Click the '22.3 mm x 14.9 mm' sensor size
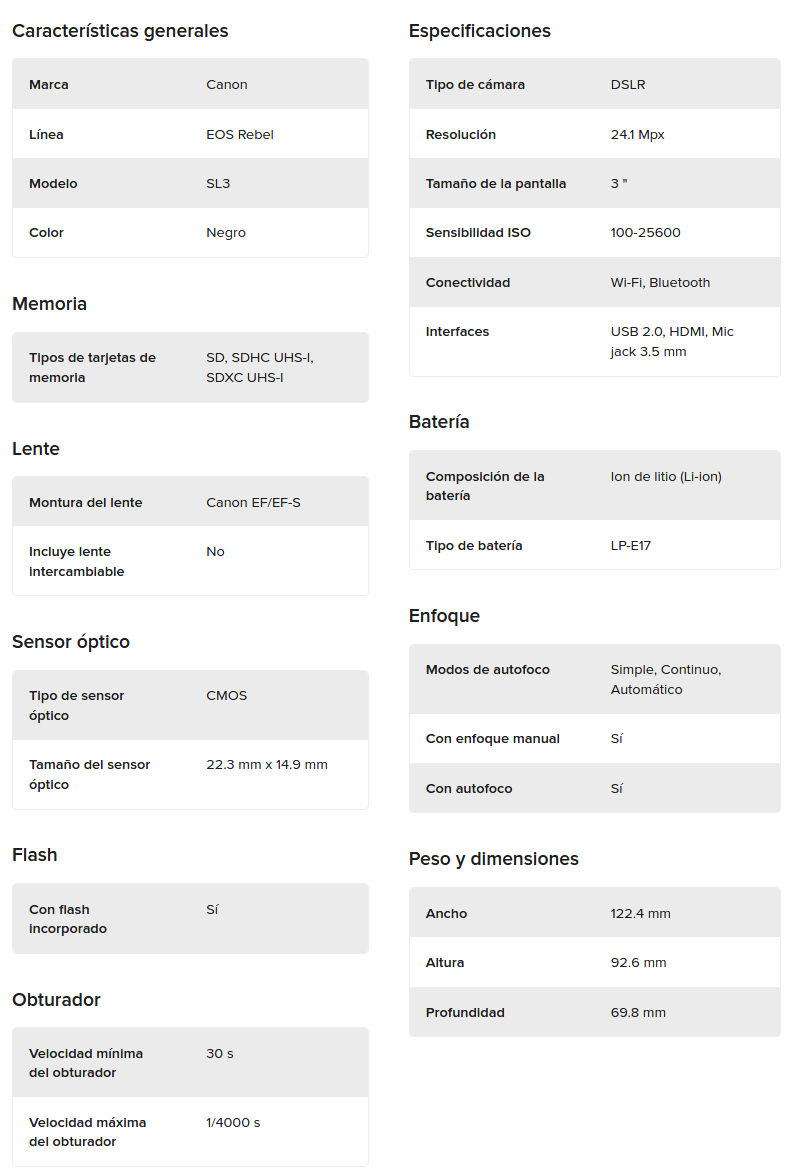 pyautogui.click(x=267, y=765)
